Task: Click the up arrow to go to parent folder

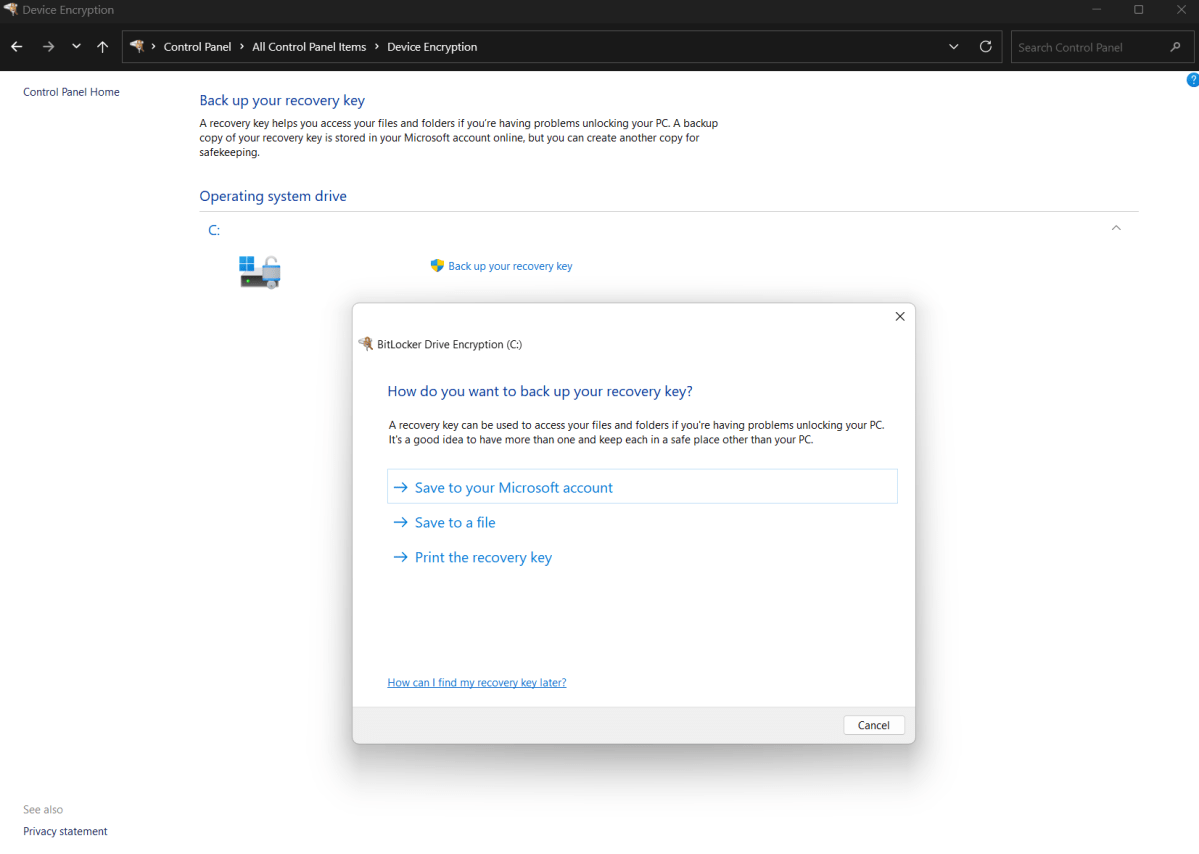Action: tap(102, 46)
